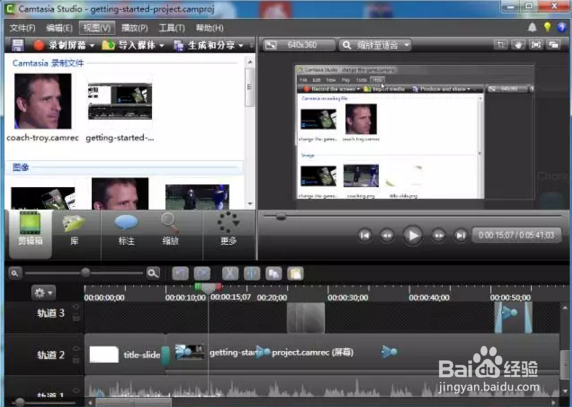Expand the produce and share dropdown arrow

tap(241, 46)
